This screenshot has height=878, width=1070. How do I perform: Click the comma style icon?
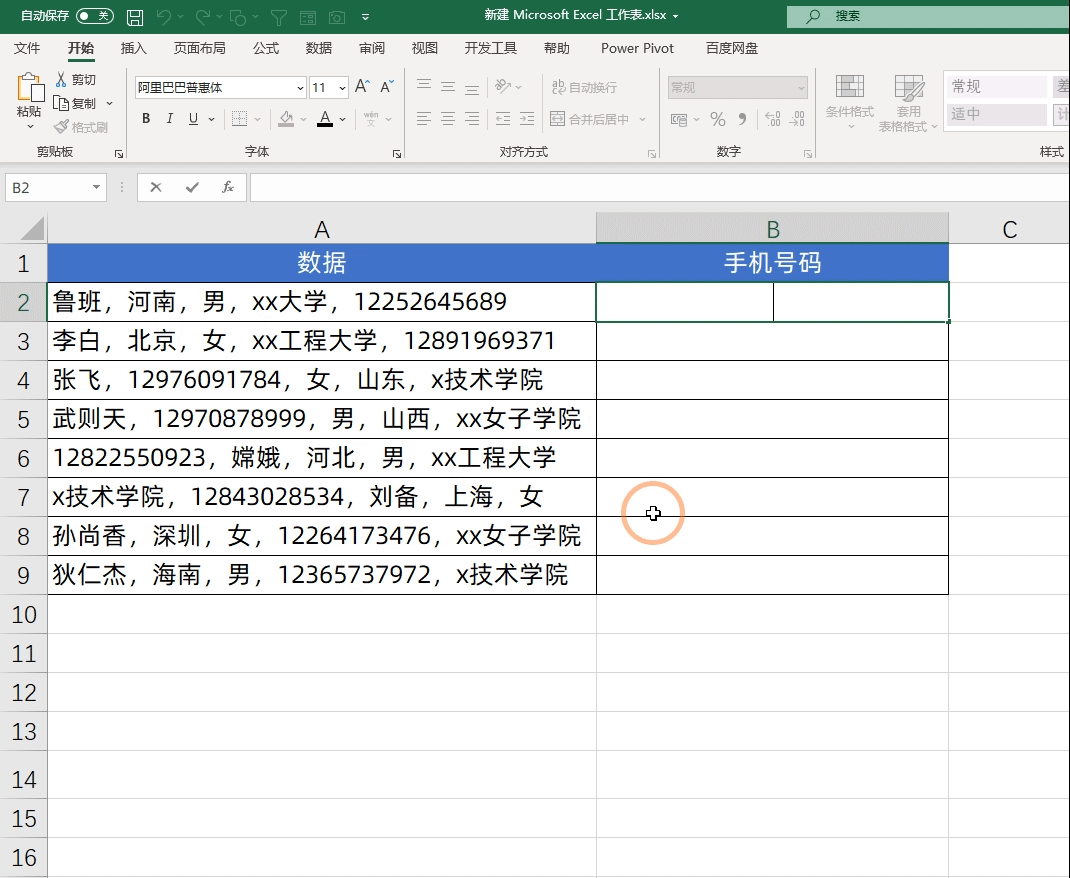[x=742, y=119]
